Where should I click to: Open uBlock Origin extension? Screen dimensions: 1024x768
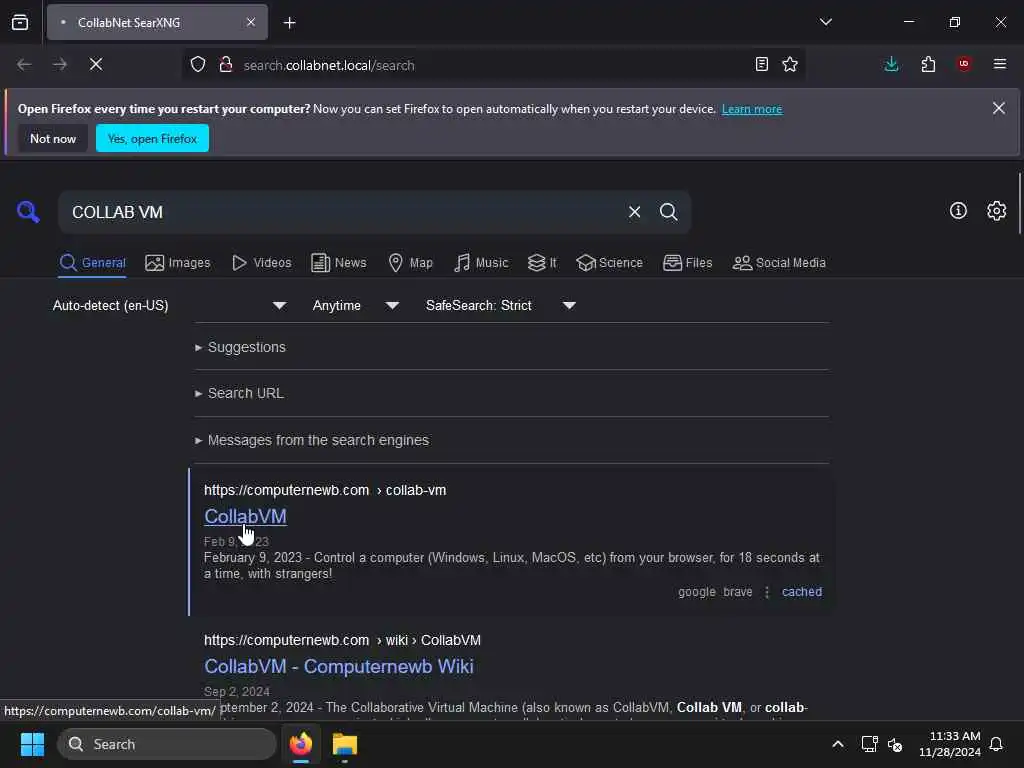pos(964,64)
